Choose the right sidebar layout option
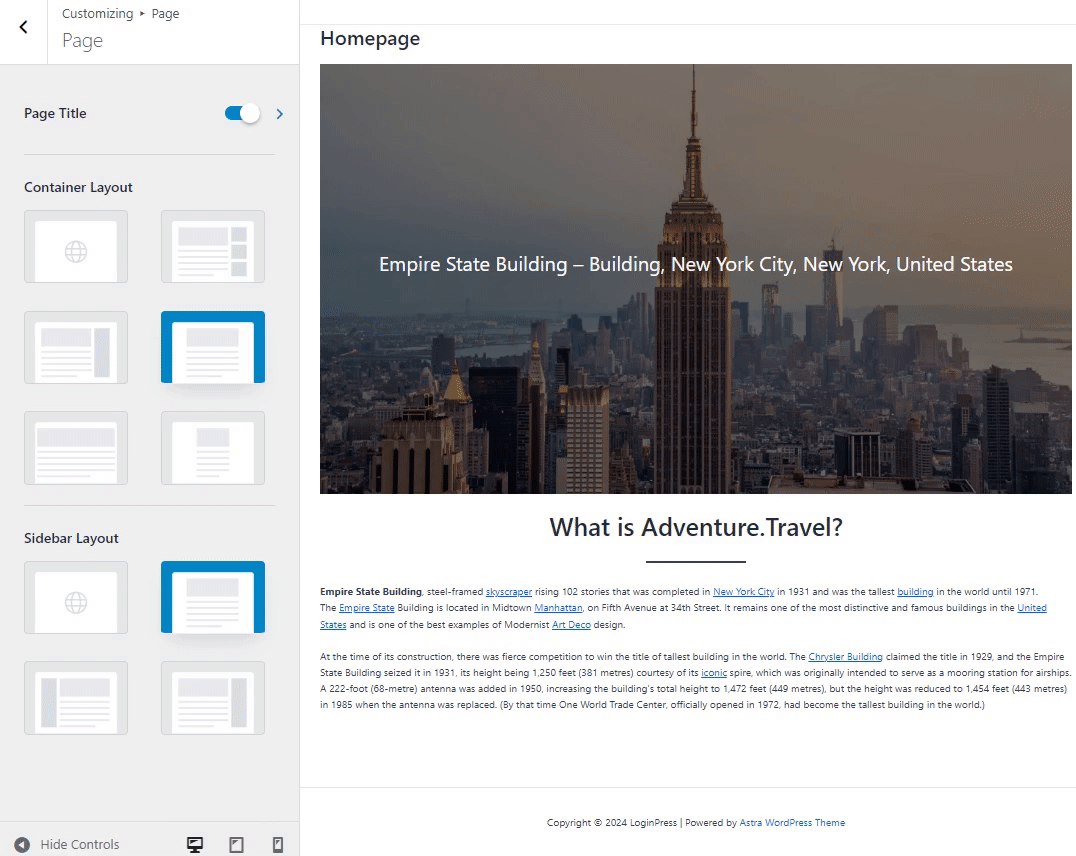The width and height of the screenshot is (1076, 856). point(213,697)
